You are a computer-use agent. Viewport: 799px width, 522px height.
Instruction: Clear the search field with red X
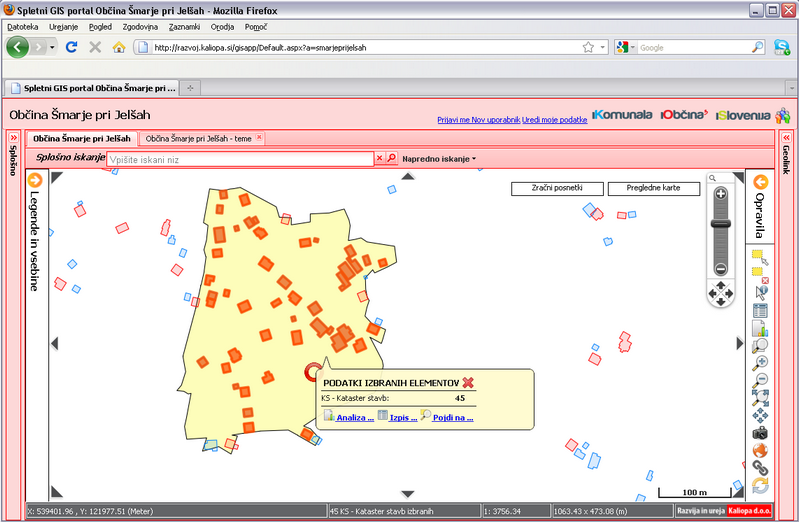coord(380,158)
